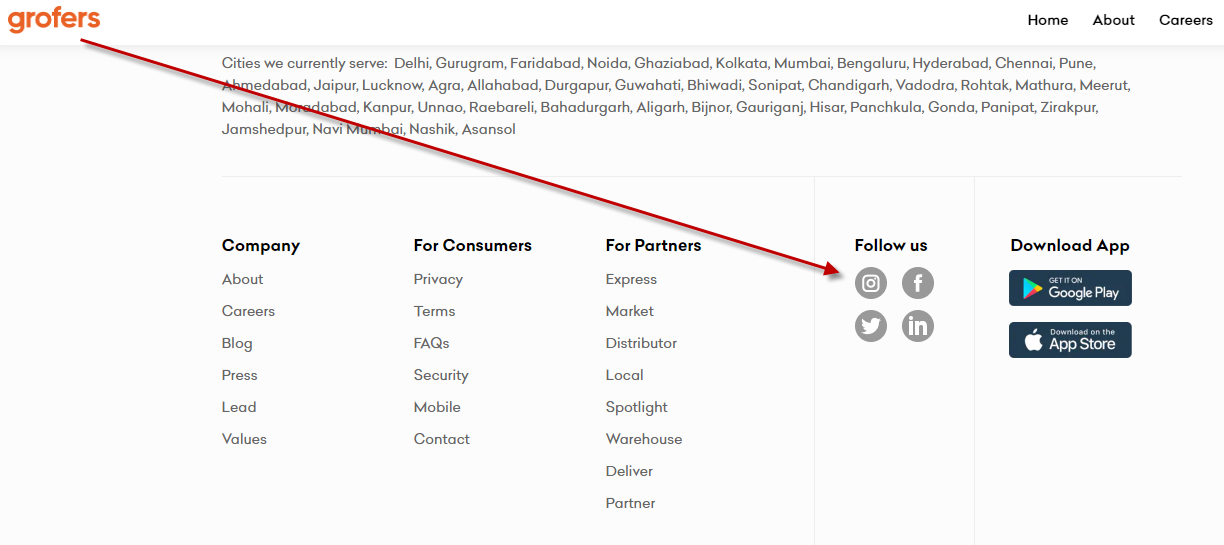Open About in the top navigation

point(1114,20)
